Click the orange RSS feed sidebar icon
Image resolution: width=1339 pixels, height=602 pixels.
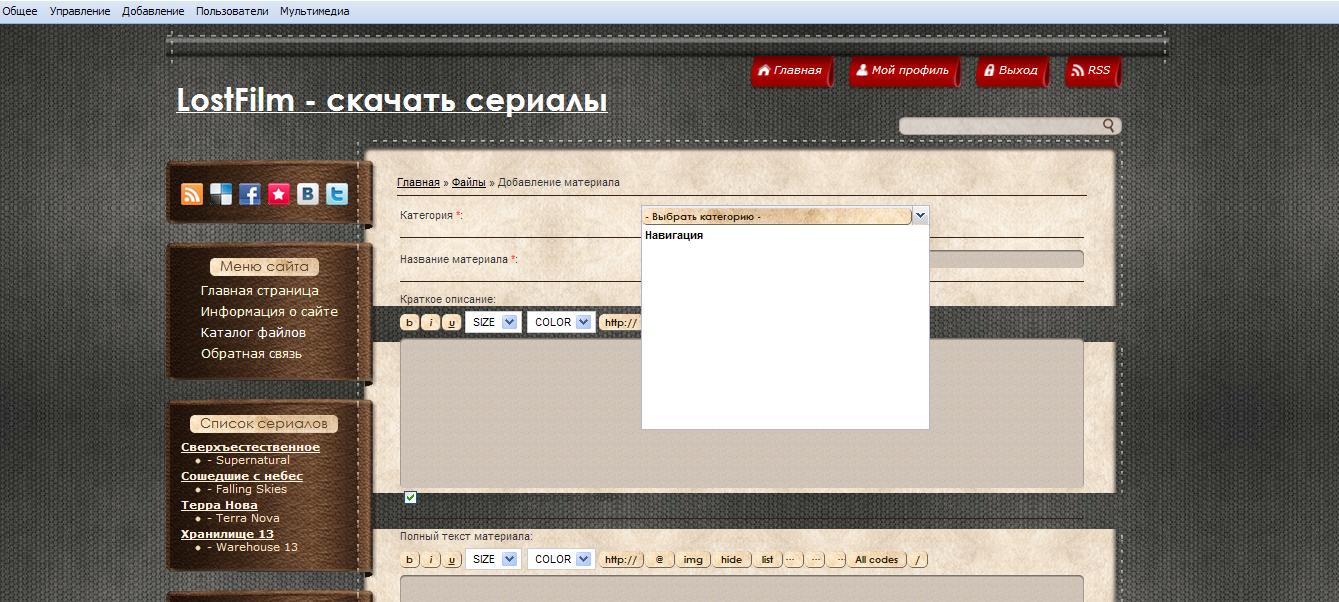pyautogui.click(x=192, y=195)
